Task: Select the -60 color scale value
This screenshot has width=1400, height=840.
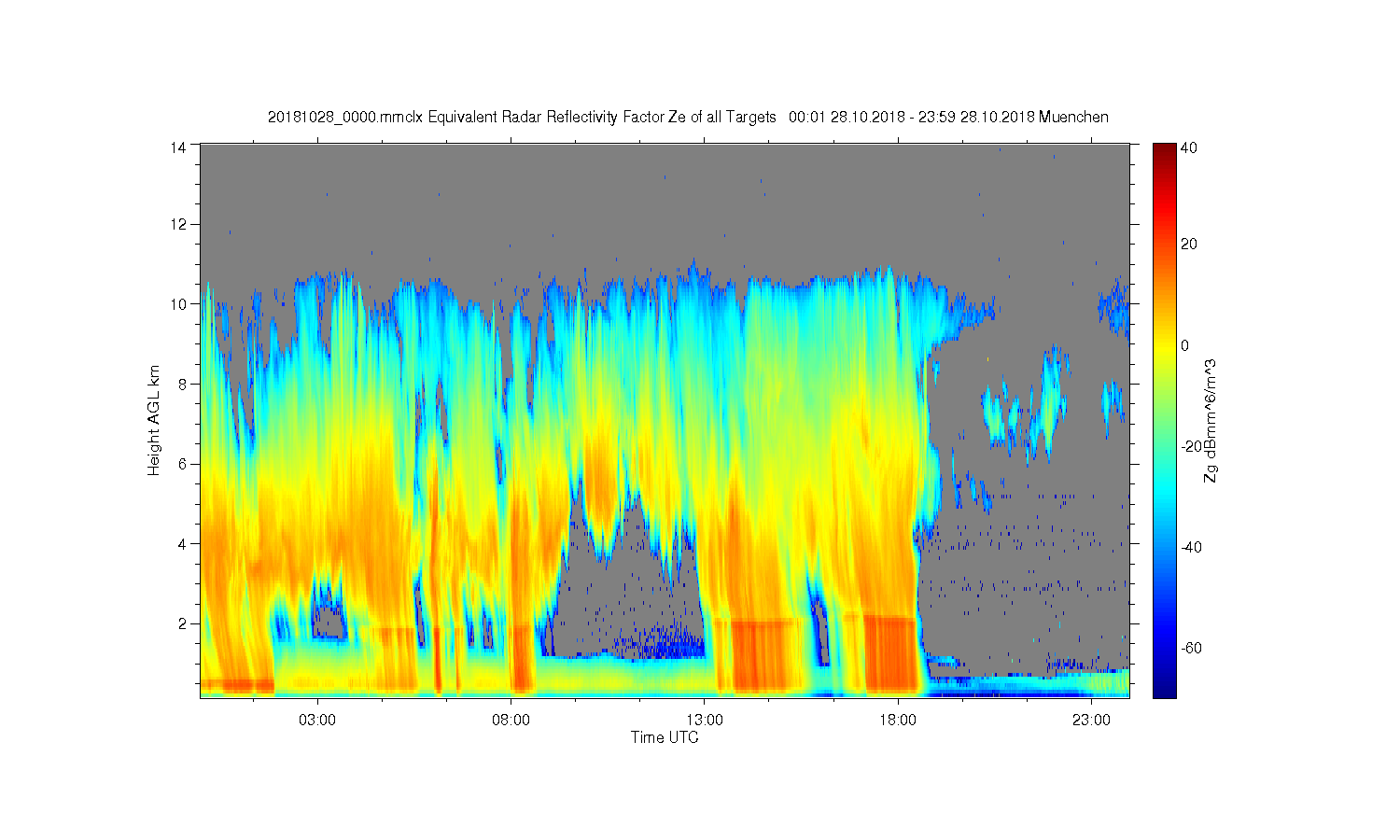Action: click(x=1191, y=648)
